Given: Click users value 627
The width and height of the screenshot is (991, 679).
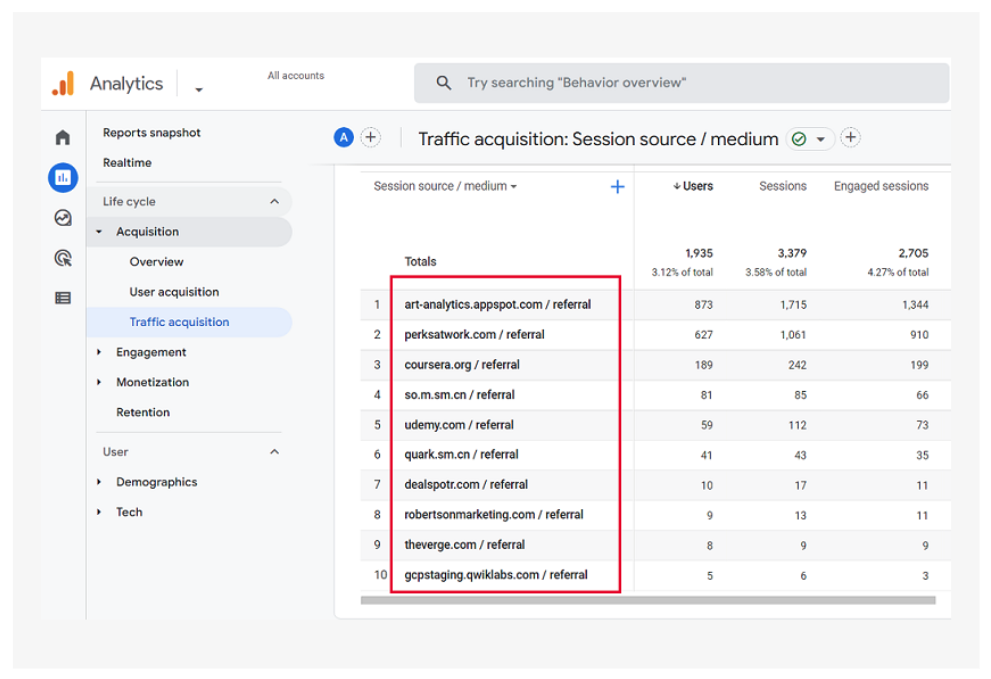Looking at the screenshot, I should [x=703, y=335].
